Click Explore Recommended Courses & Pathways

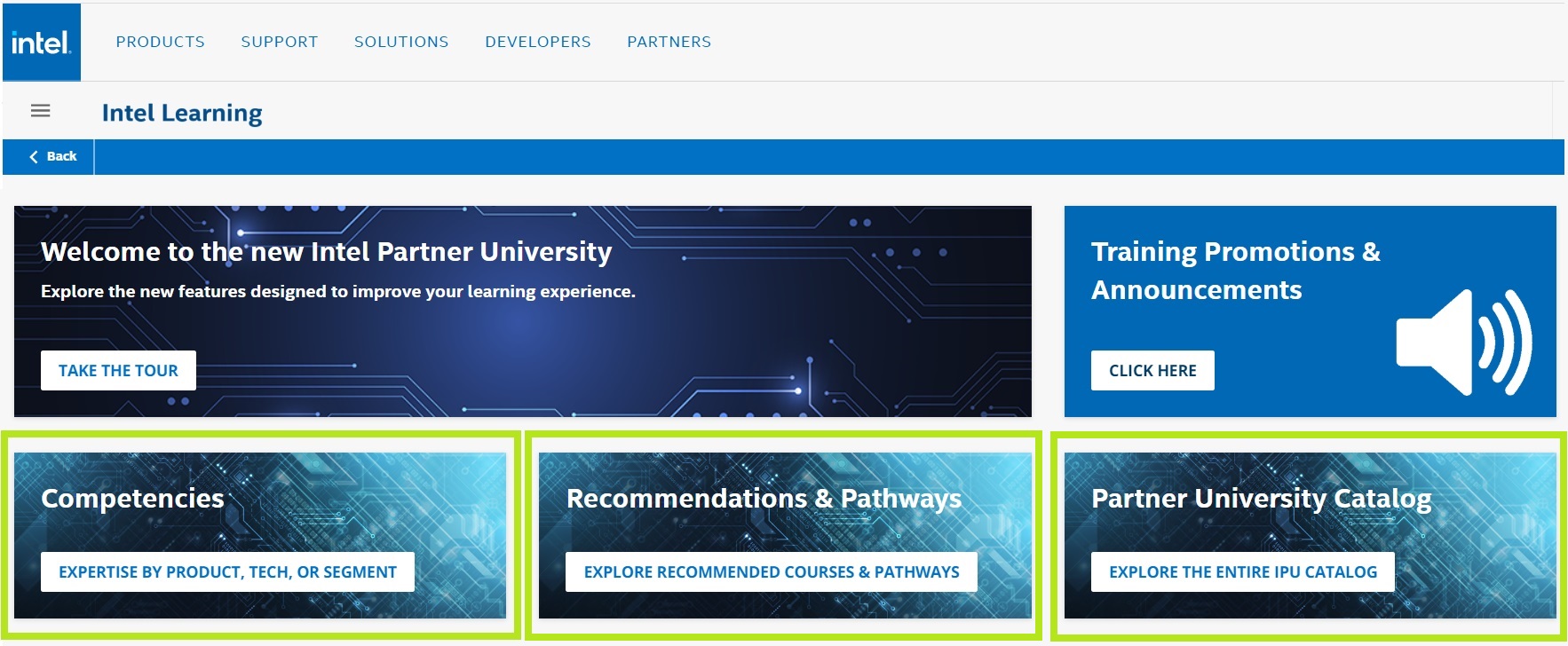[772, 572]
